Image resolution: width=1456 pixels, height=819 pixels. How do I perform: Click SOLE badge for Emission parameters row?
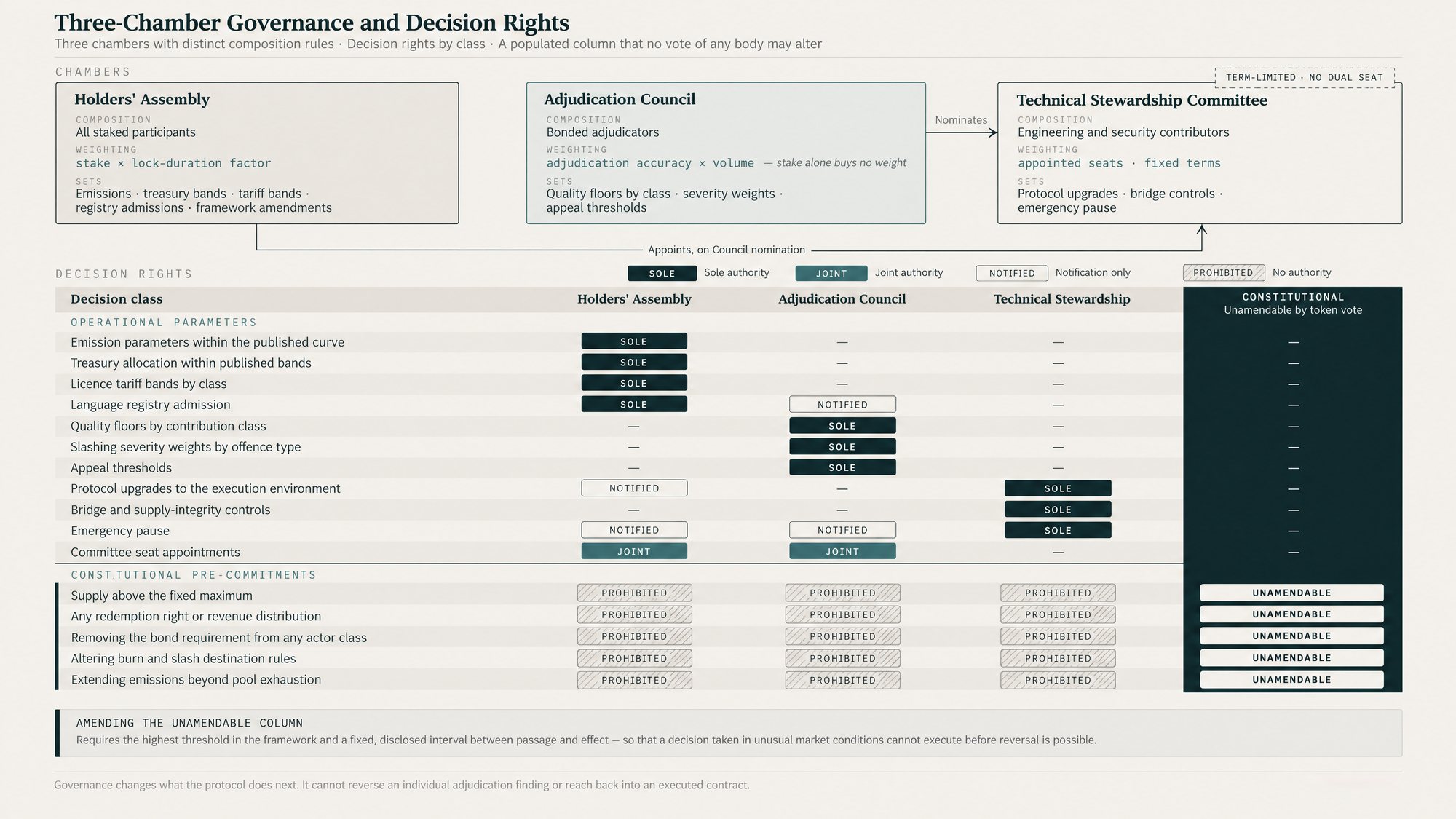coord(634,341)
